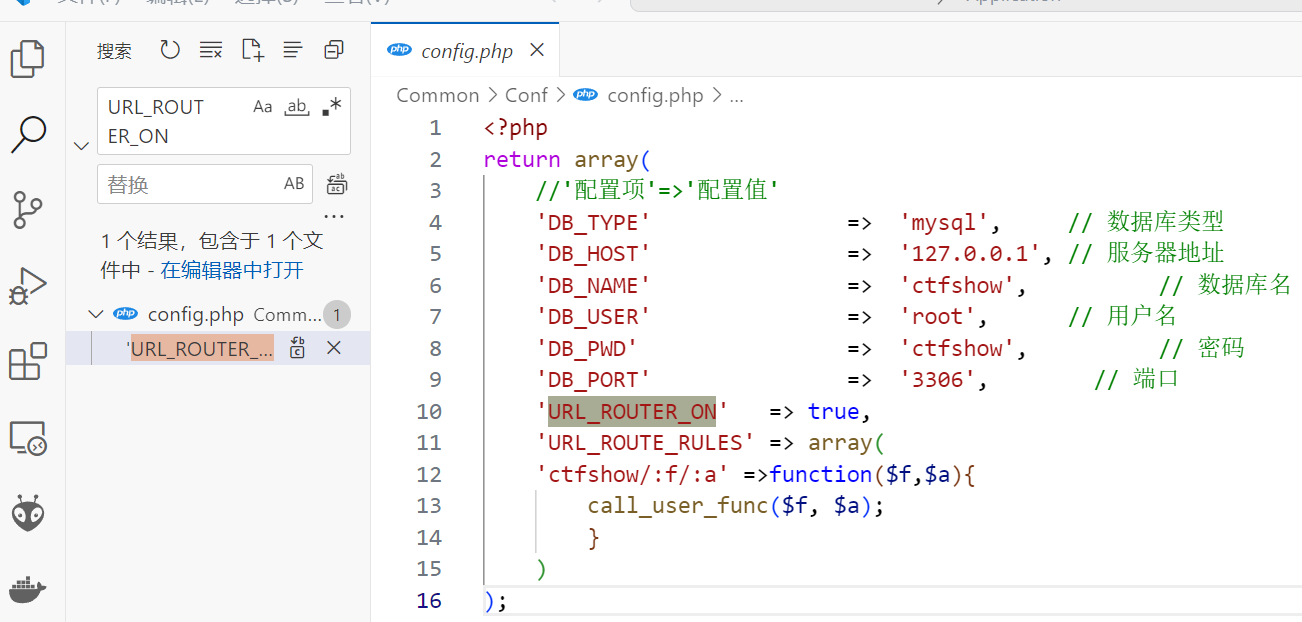Image resolution: width=1302 pixels, height=622 pixels.
Task: Toggle search details ellipsis
Action: [x=333, y=216]
